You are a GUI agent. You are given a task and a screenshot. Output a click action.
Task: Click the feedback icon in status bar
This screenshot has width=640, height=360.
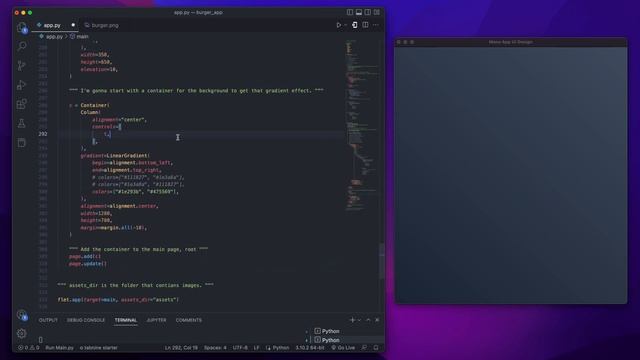click(x=364, y=348)
